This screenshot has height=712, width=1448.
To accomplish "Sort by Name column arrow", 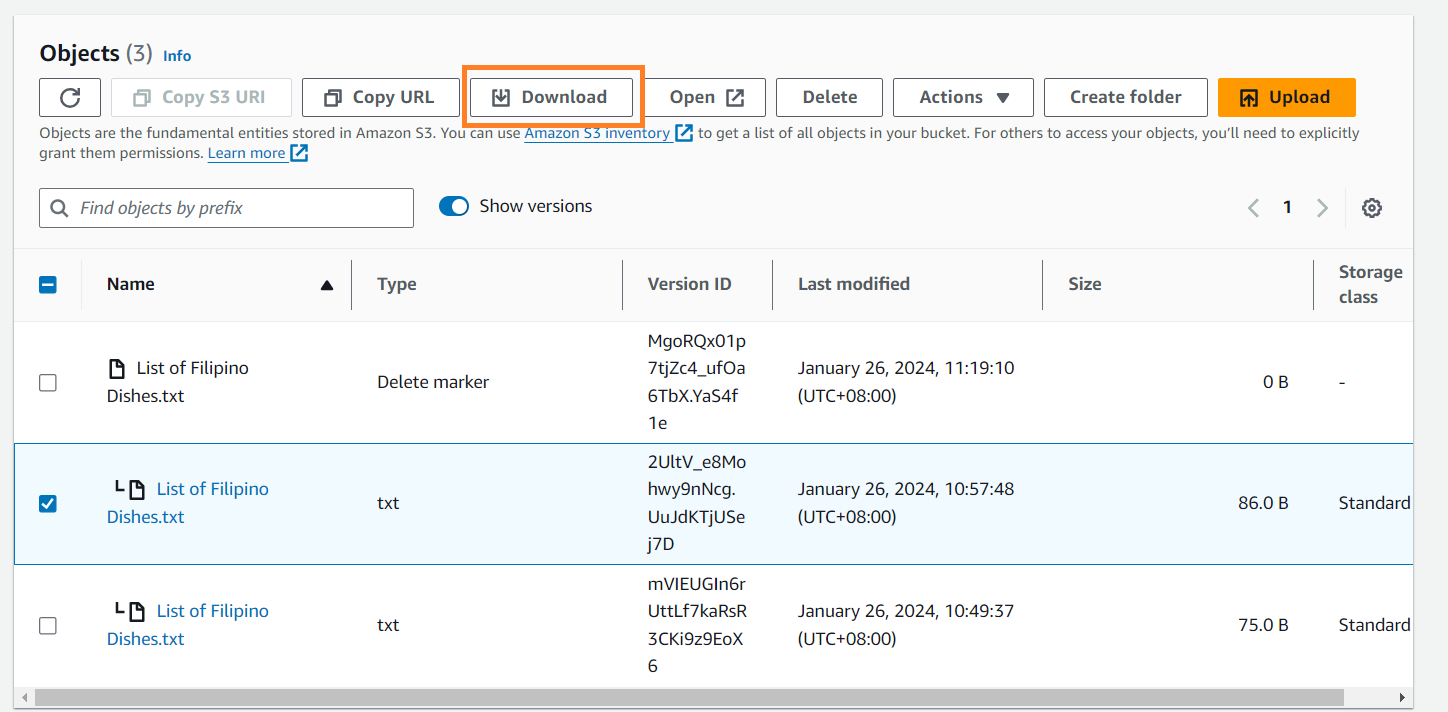I will tap(326, 285).
